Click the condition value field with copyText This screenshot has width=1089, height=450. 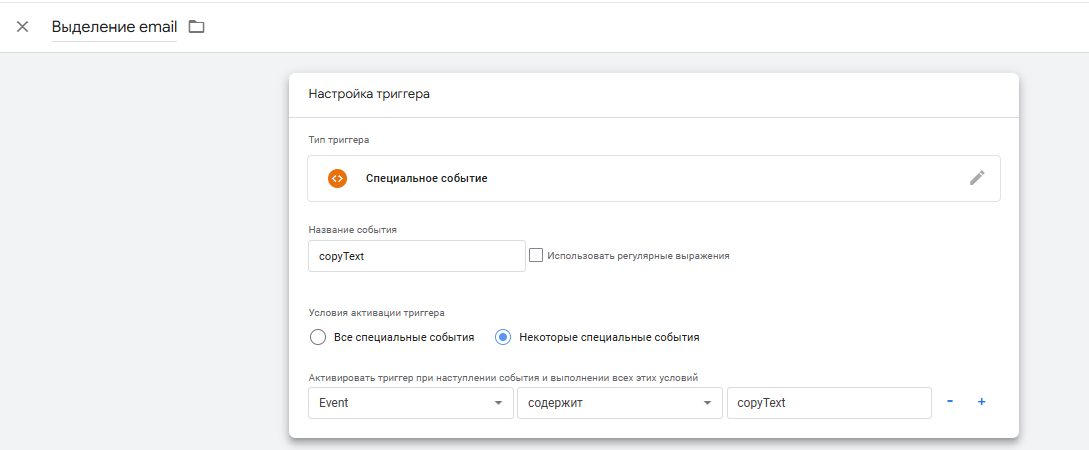829,403
